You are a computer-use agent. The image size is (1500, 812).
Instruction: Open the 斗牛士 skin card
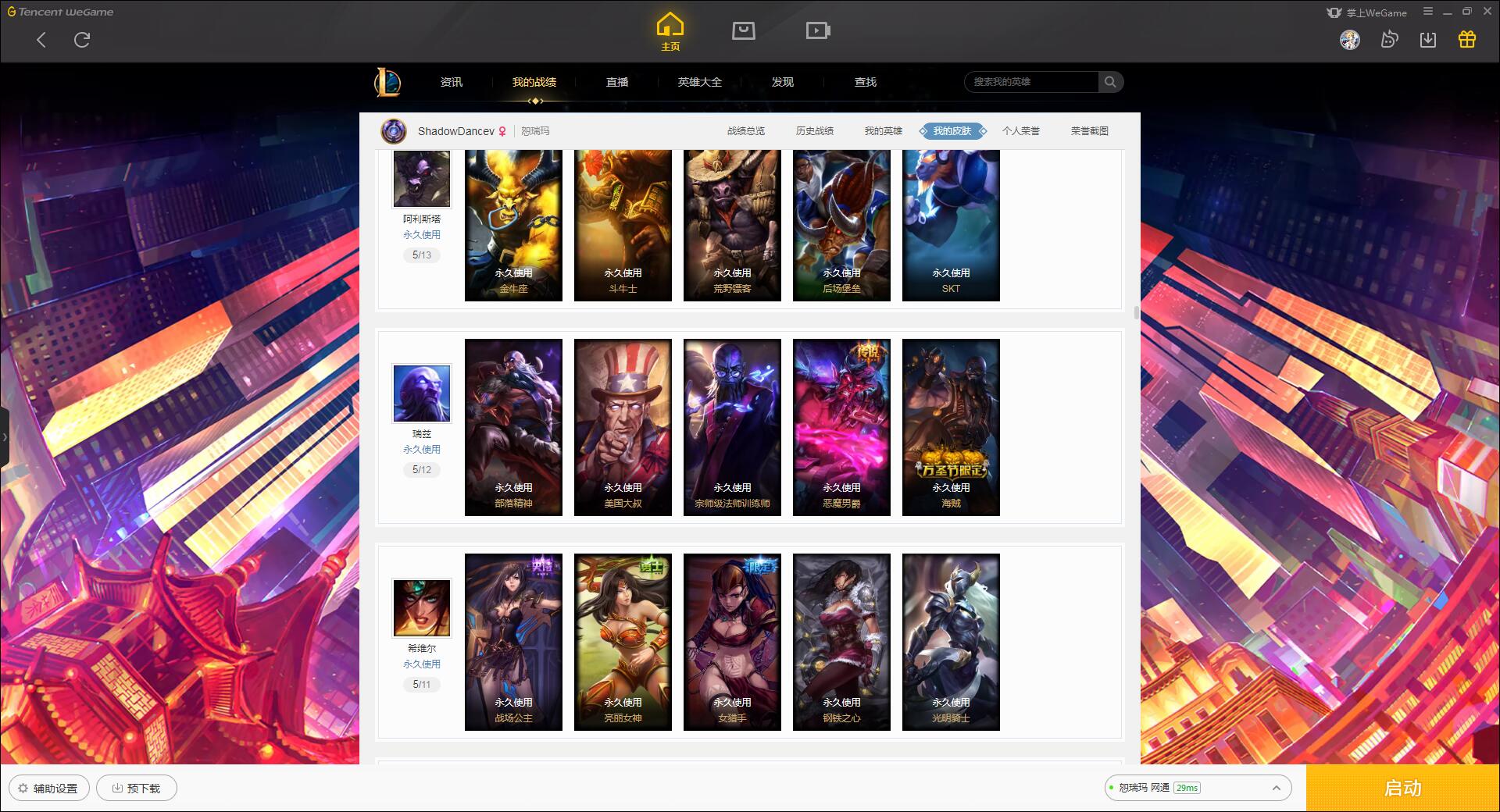pyautogui.click(x=623, y=226)
